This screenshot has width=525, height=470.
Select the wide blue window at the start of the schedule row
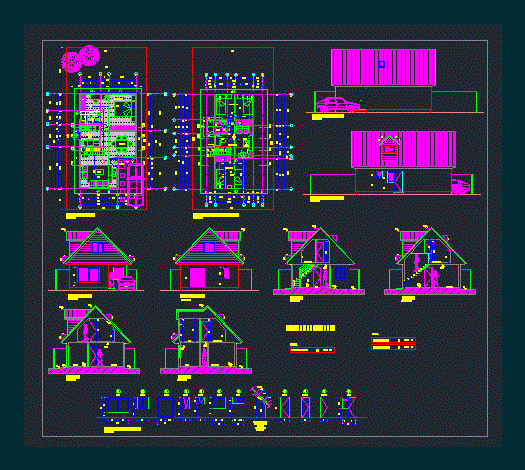click(117, 405)
